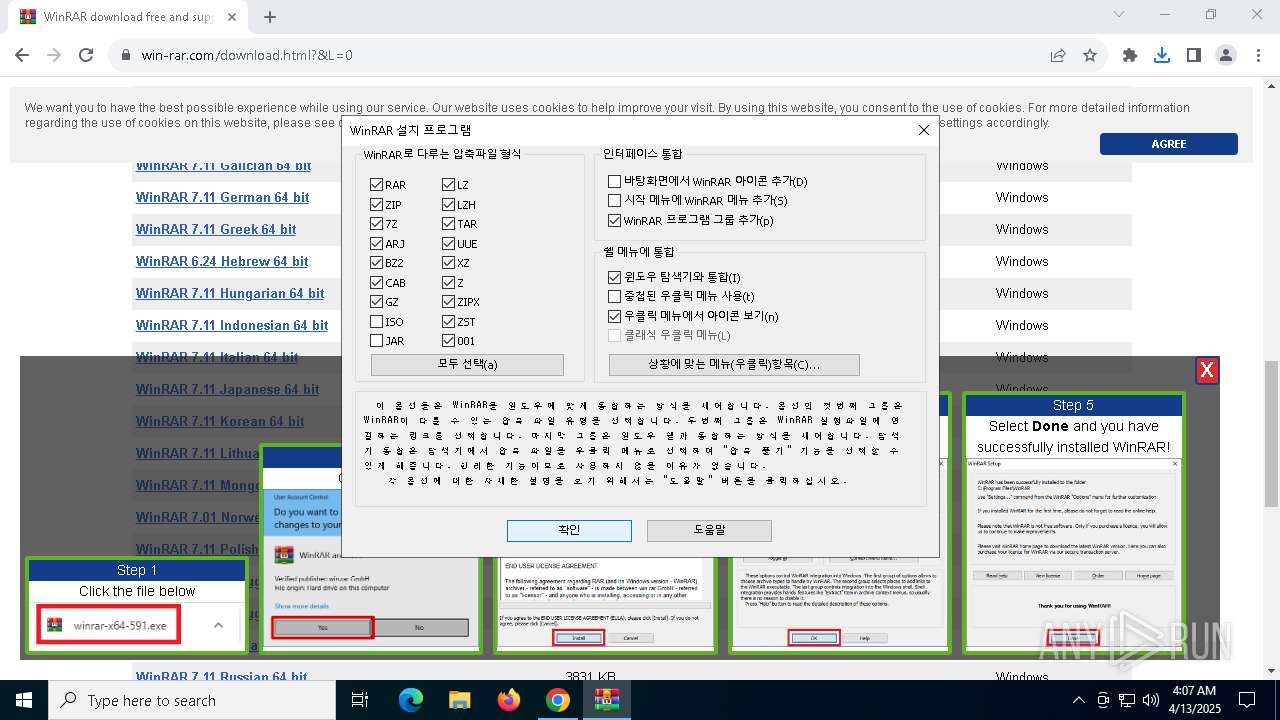Image resolution: width=1280 pixels, height=720 pixels.
Task: Open Chrome extensions puzzle icon
Action: [1130, 56]
